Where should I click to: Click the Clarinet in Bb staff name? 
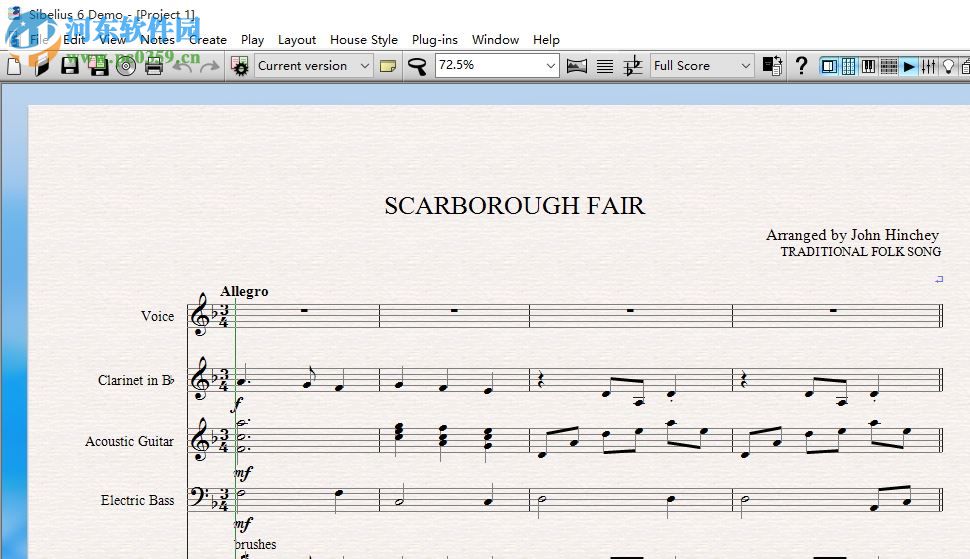(136, 380)
